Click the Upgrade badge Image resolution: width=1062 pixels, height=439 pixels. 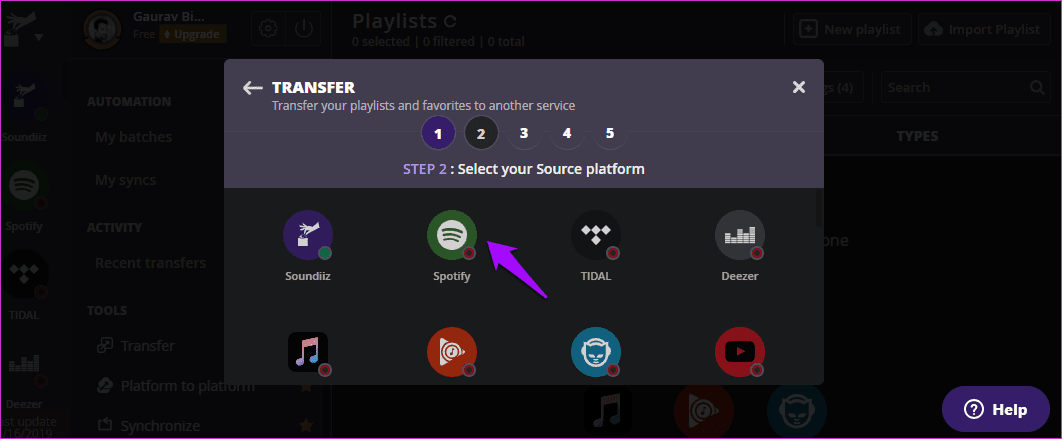193,34
